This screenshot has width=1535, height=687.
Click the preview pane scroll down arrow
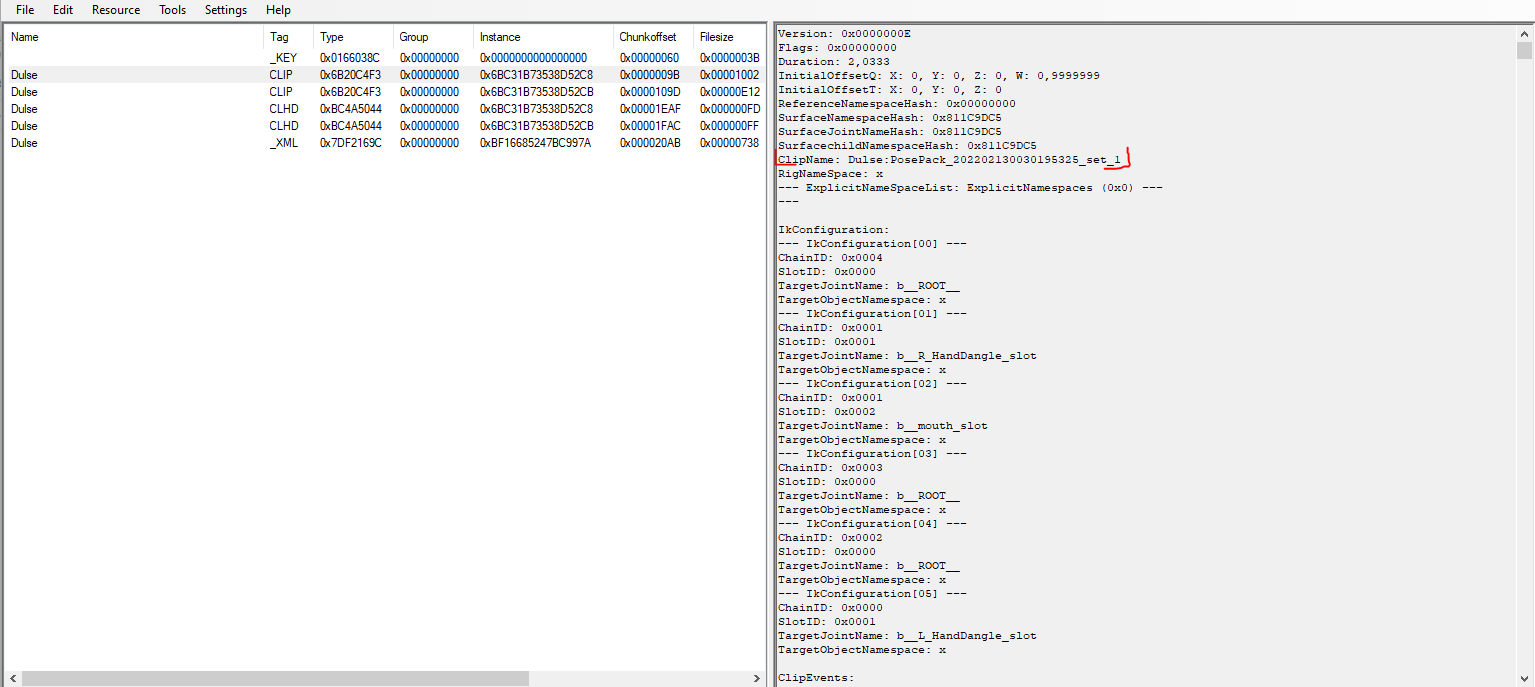[1524, 677]
